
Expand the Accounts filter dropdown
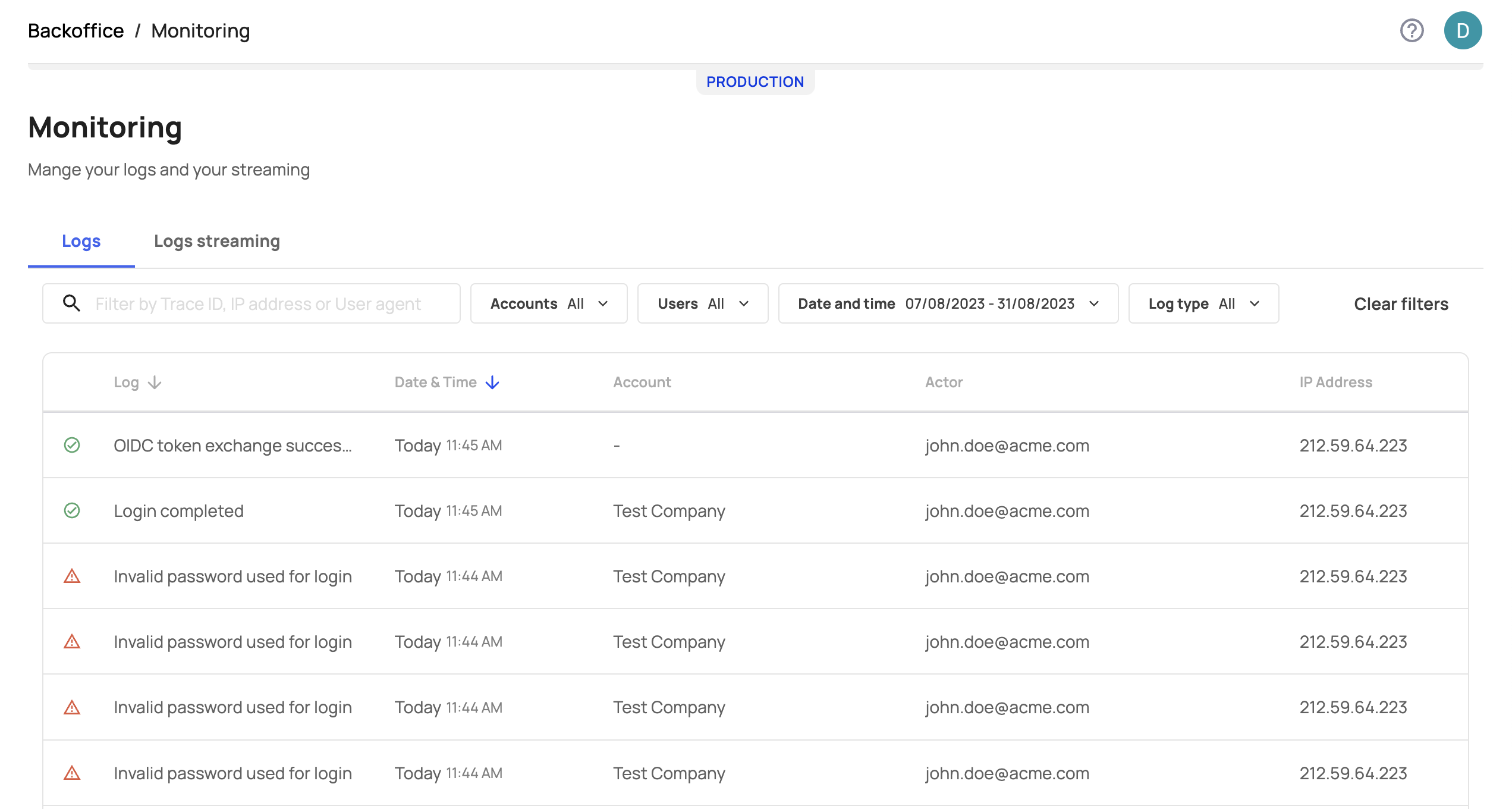[548, 303]
